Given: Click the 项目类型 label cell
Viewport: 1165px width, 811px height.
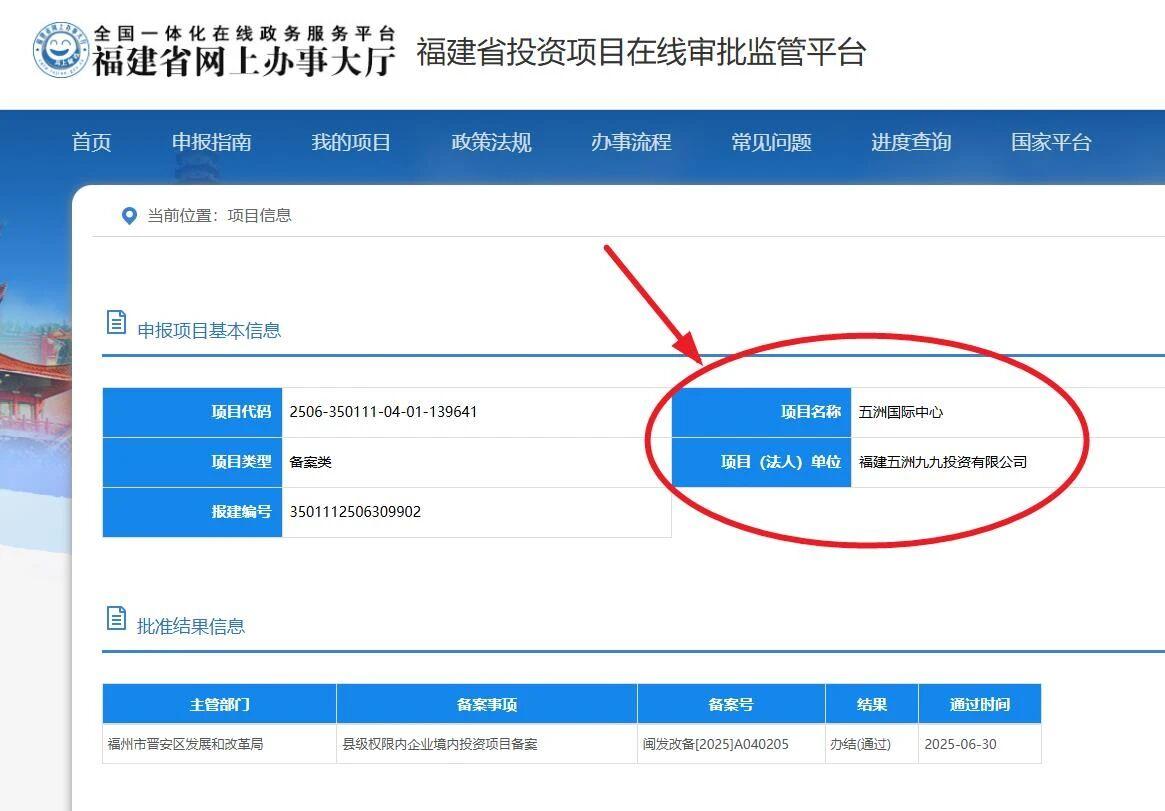Looking at the screenshot, I should [192, 462].
